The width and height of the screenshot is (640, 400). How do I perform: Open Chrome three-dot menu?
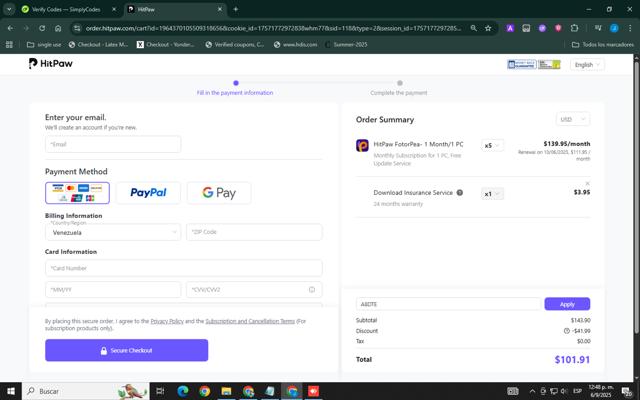pyautogui.click(x=630, y=28)
